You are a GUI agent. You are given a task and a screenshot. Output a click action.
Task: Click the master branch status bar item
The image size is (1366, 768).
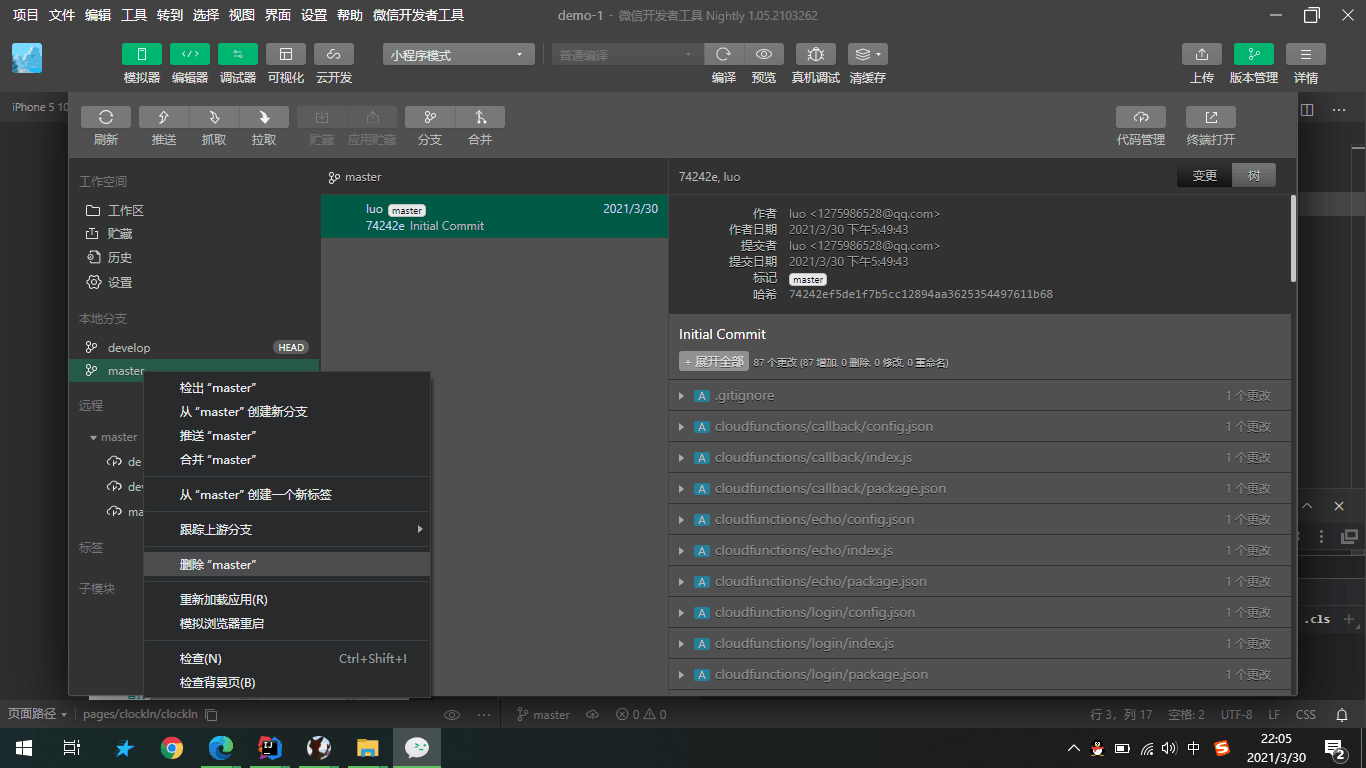[x=543, y=715]
